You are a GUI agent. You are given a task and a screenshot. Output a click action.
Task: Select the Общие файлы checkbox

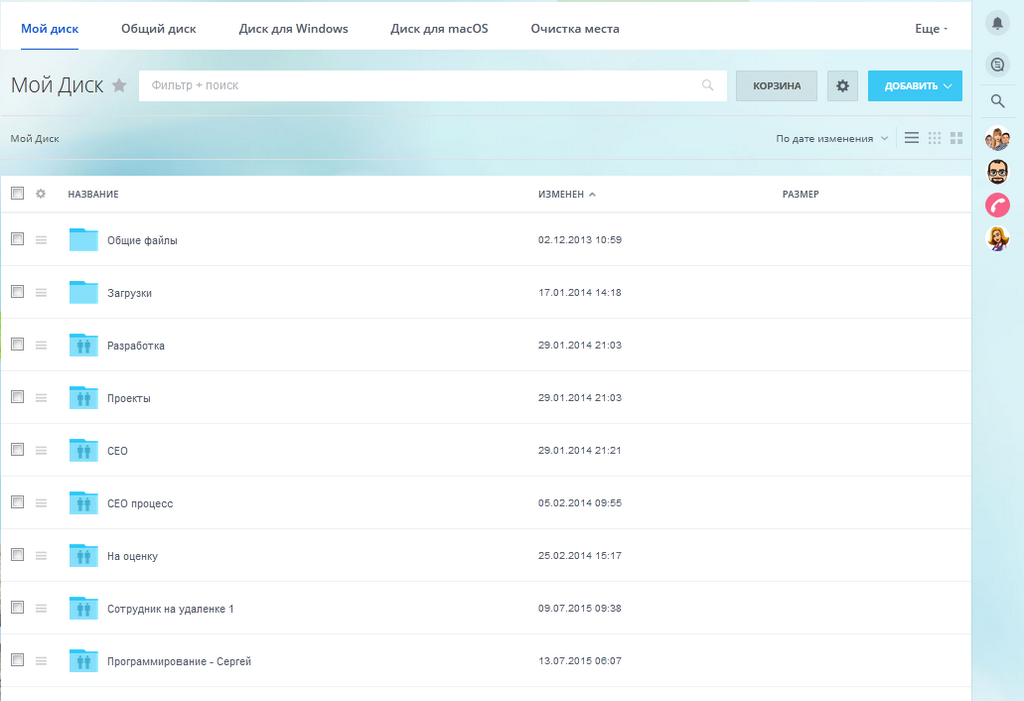[18, 239]
